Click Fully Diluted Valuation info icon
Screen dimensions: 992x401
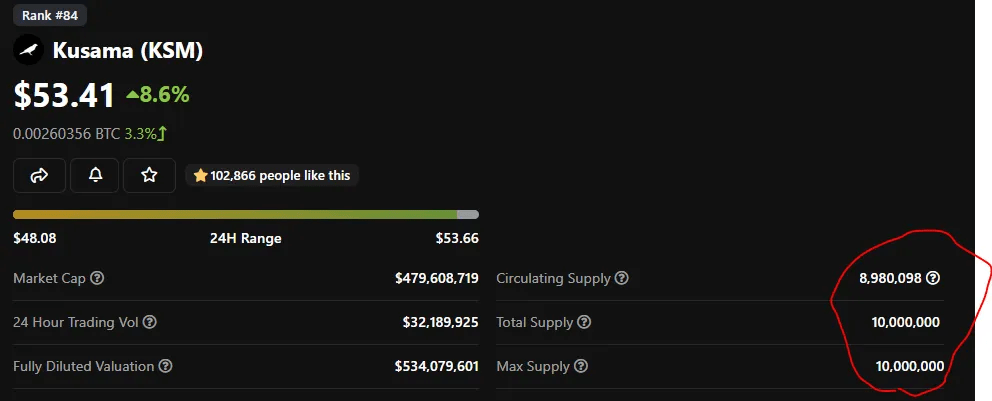click(166, 366)
